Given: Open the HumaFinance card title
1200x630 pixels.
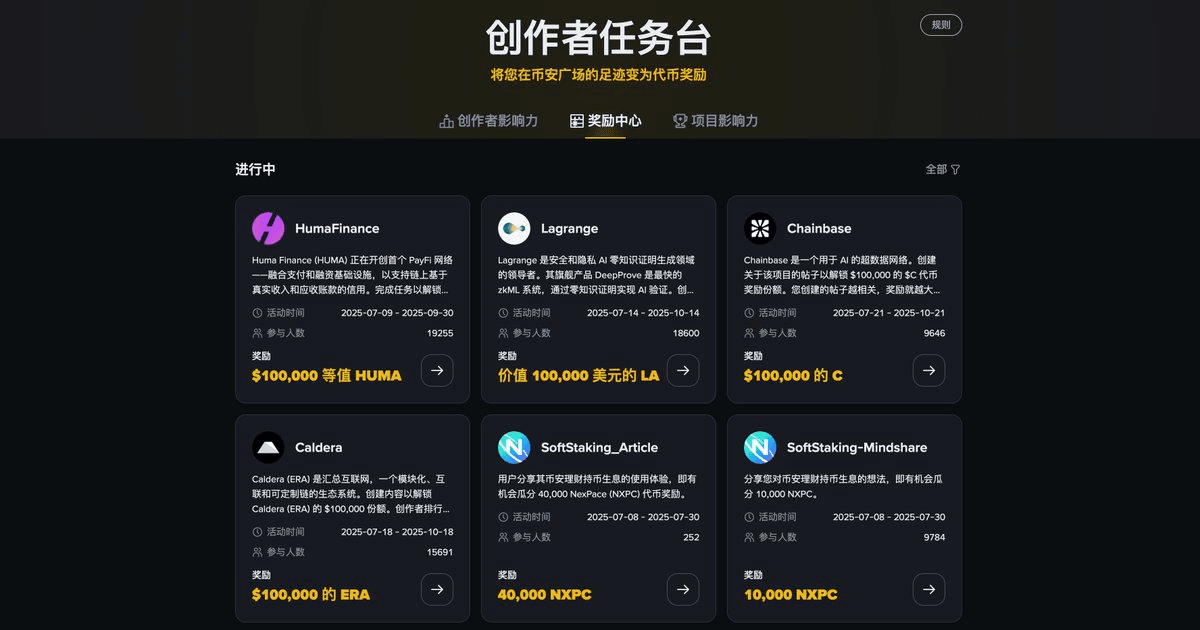Looking at the screenshot, I should pos(337,228).
